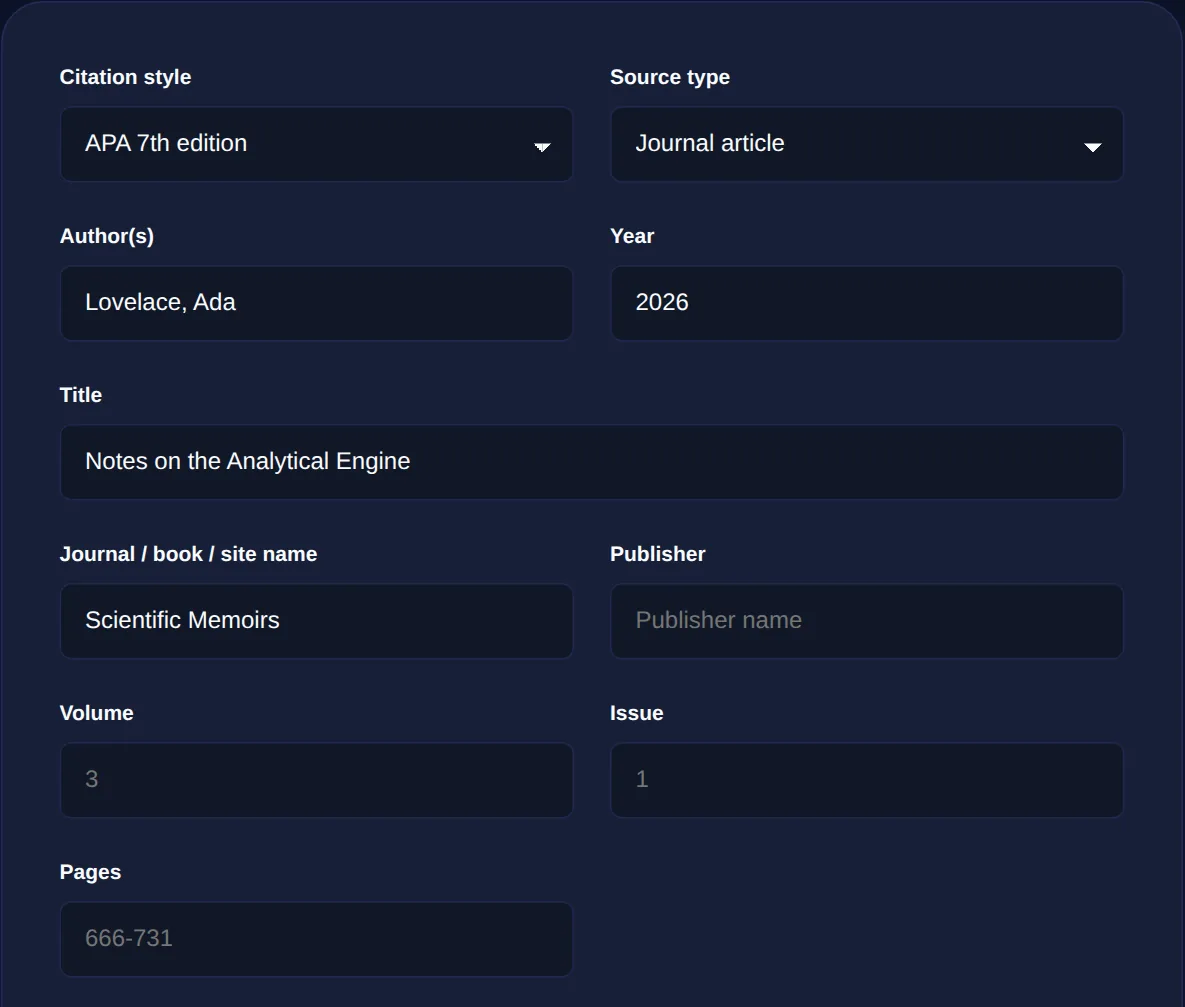Click the Title field with Notes on the Analytical Engine
The image size is (1185, 1007).
coord(591,461)
